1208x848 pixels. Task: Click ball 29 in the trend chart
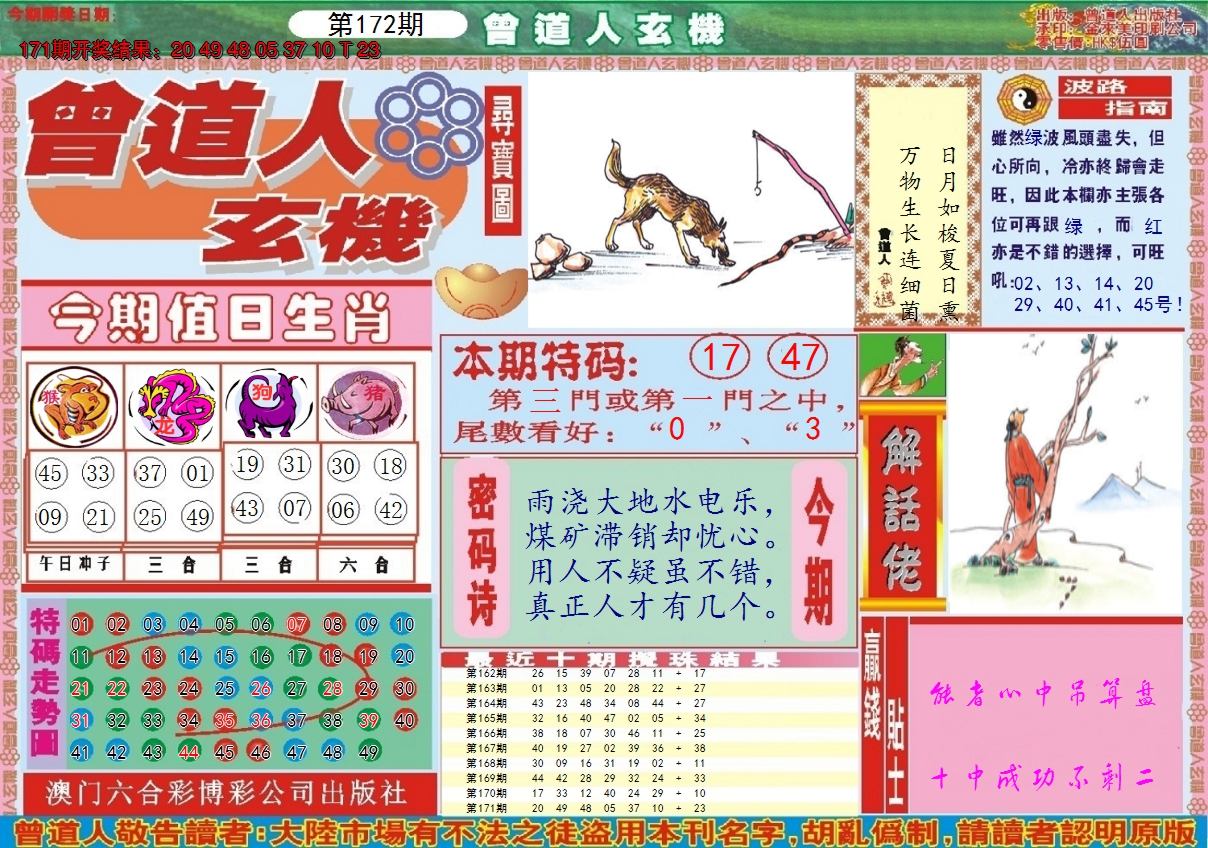coord(368,688)
